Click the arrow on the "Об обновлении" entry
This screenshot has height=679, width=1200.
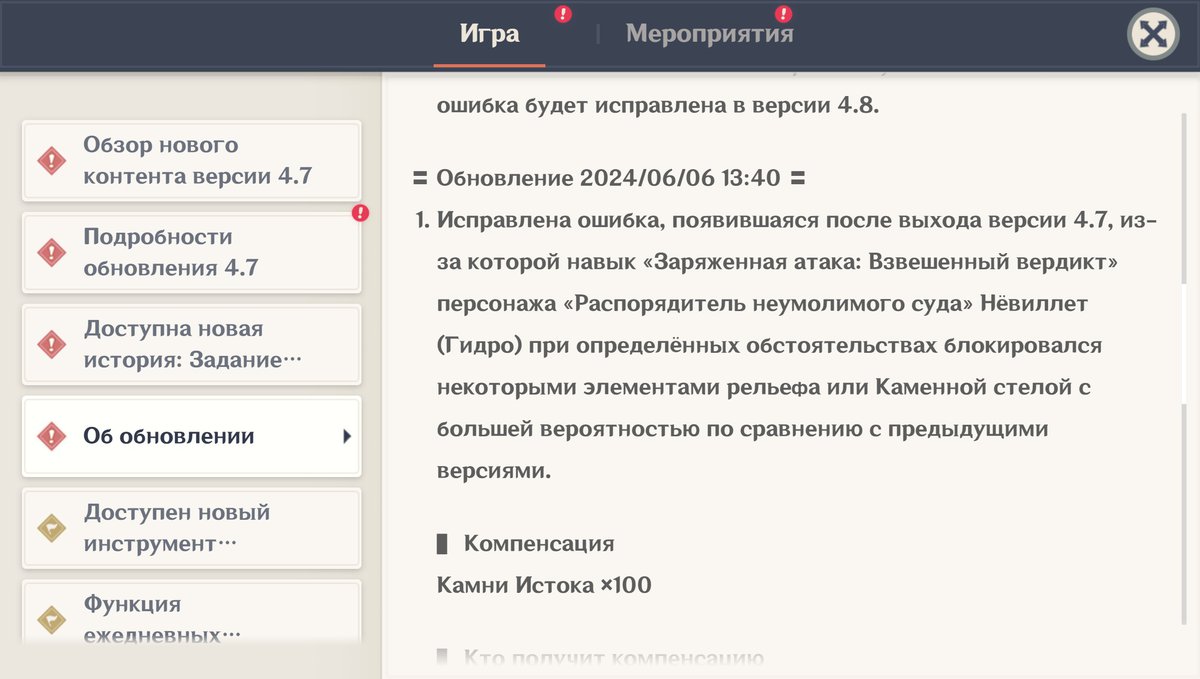pyautogui.click(x=347, y=437)
